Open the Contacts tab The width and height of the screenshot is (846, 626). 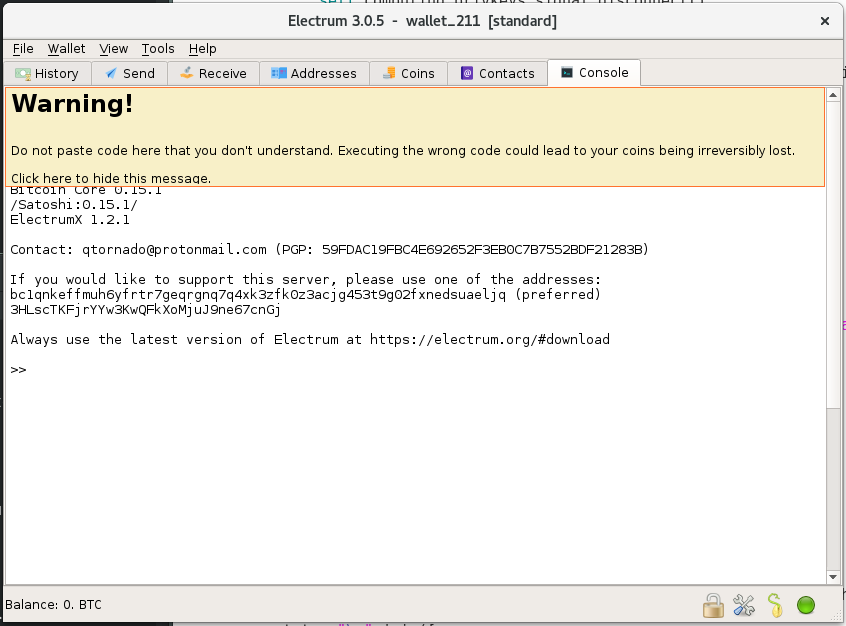(x=497, y=73)
